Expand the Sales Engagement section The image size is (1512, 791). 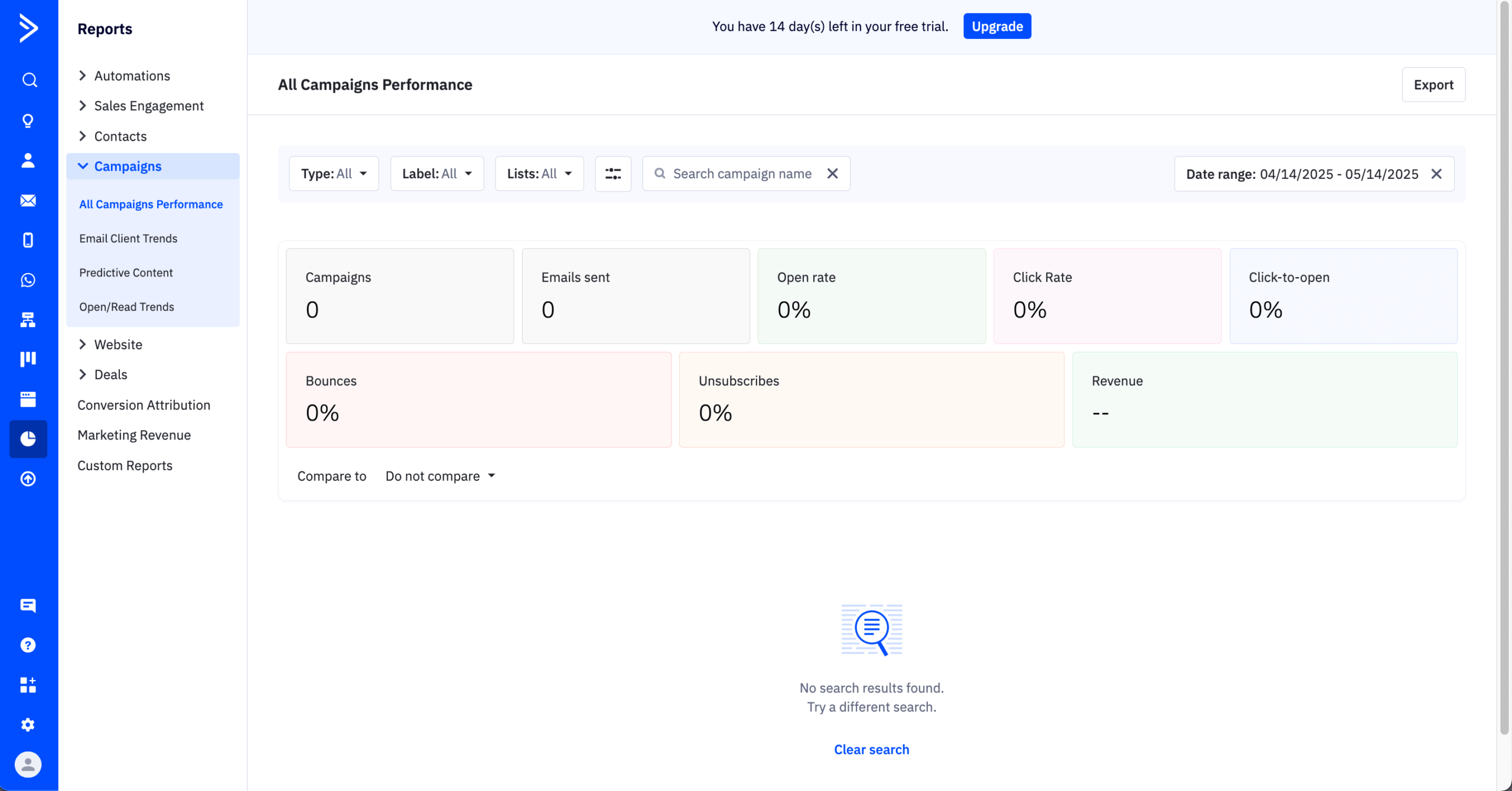[x=141, y=106]
